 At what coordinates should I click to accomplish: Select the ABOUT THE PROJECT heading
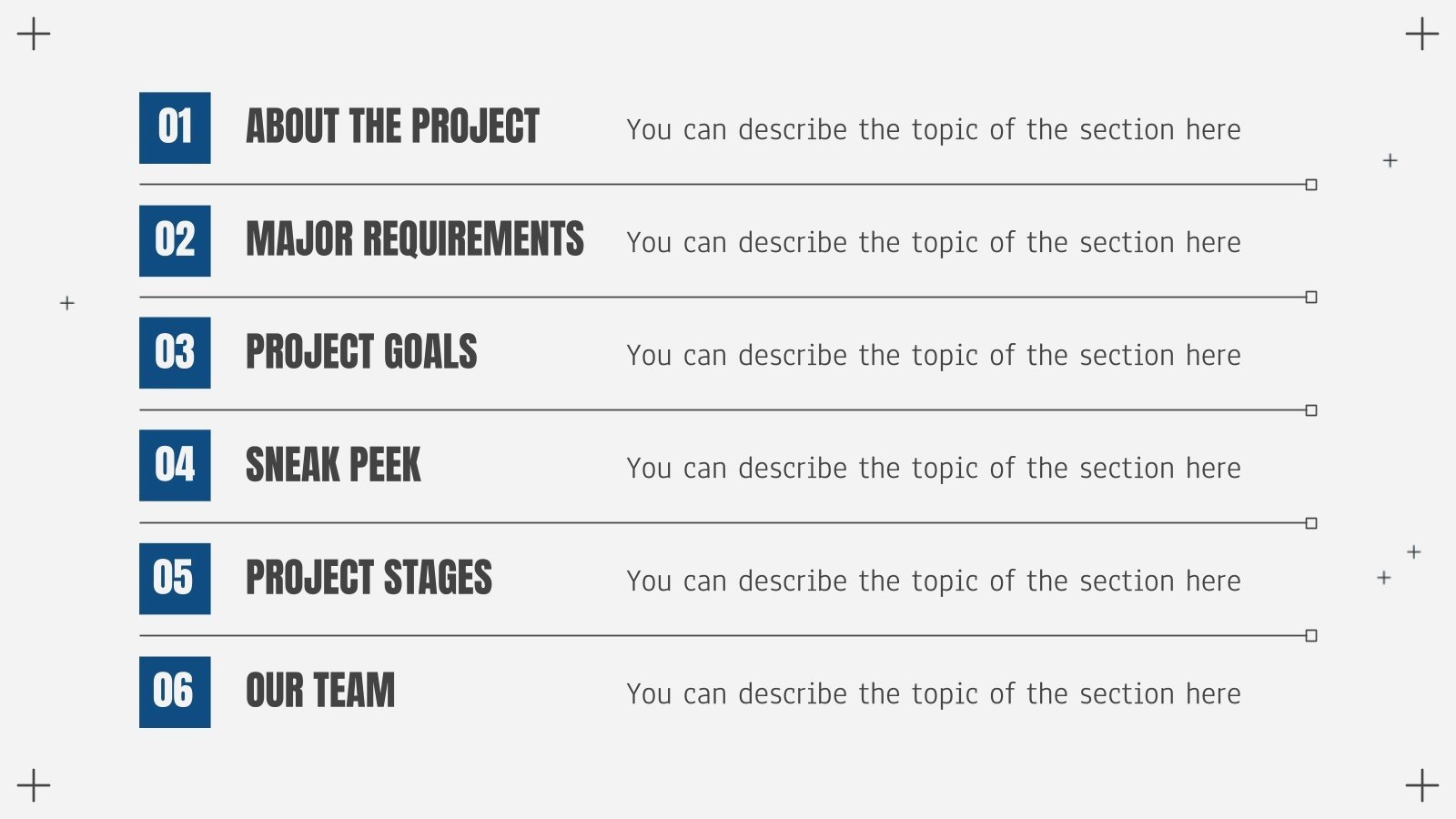392,126
